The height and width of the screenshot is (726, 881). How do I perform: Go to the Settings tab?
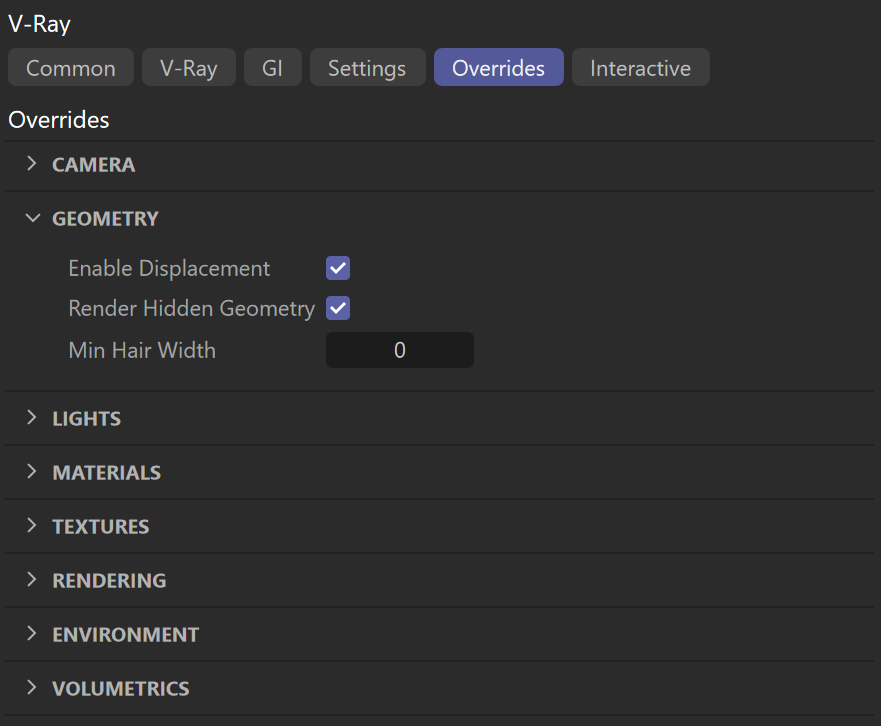pyautogui.click(x=367, y=67)
